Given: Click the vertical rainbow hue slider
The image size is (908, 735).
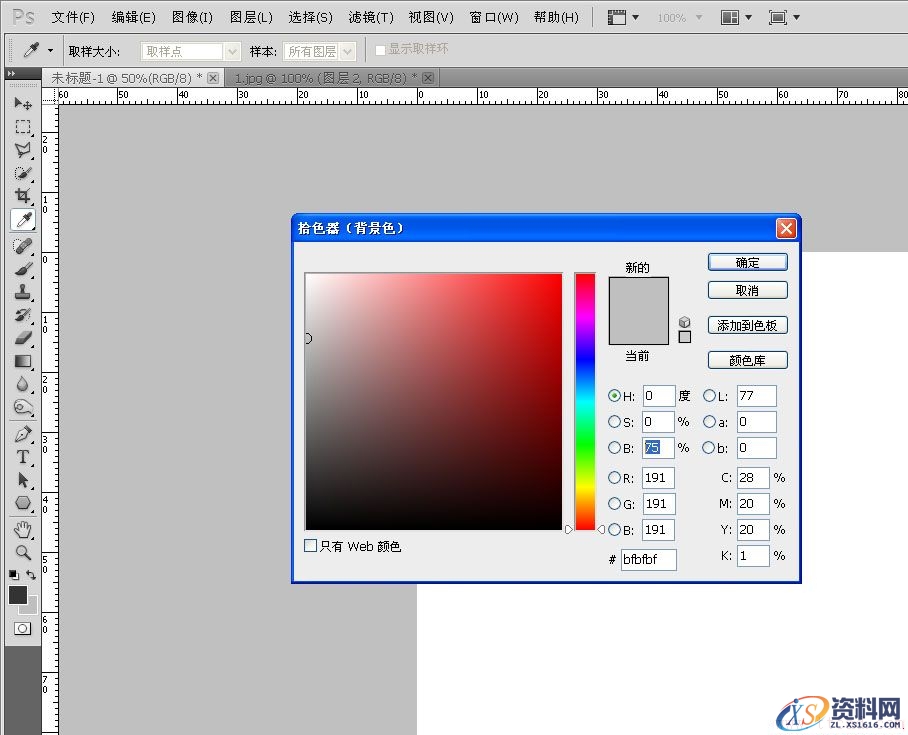Looking at the screenshot, I should (x=585, y=400).
